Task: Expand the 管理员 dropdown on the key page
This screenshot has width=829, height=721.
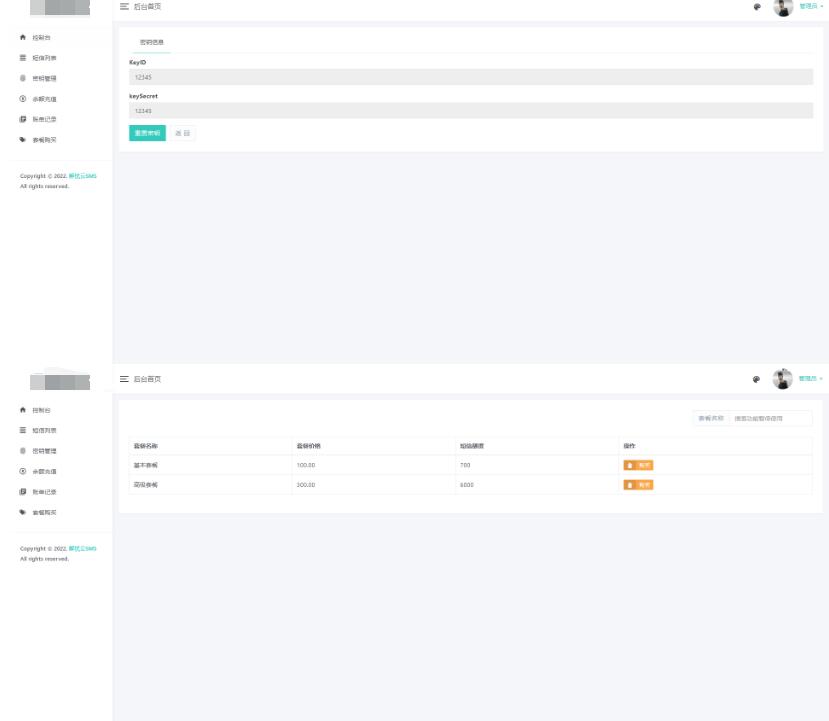Action: click(x=810, y=7)
